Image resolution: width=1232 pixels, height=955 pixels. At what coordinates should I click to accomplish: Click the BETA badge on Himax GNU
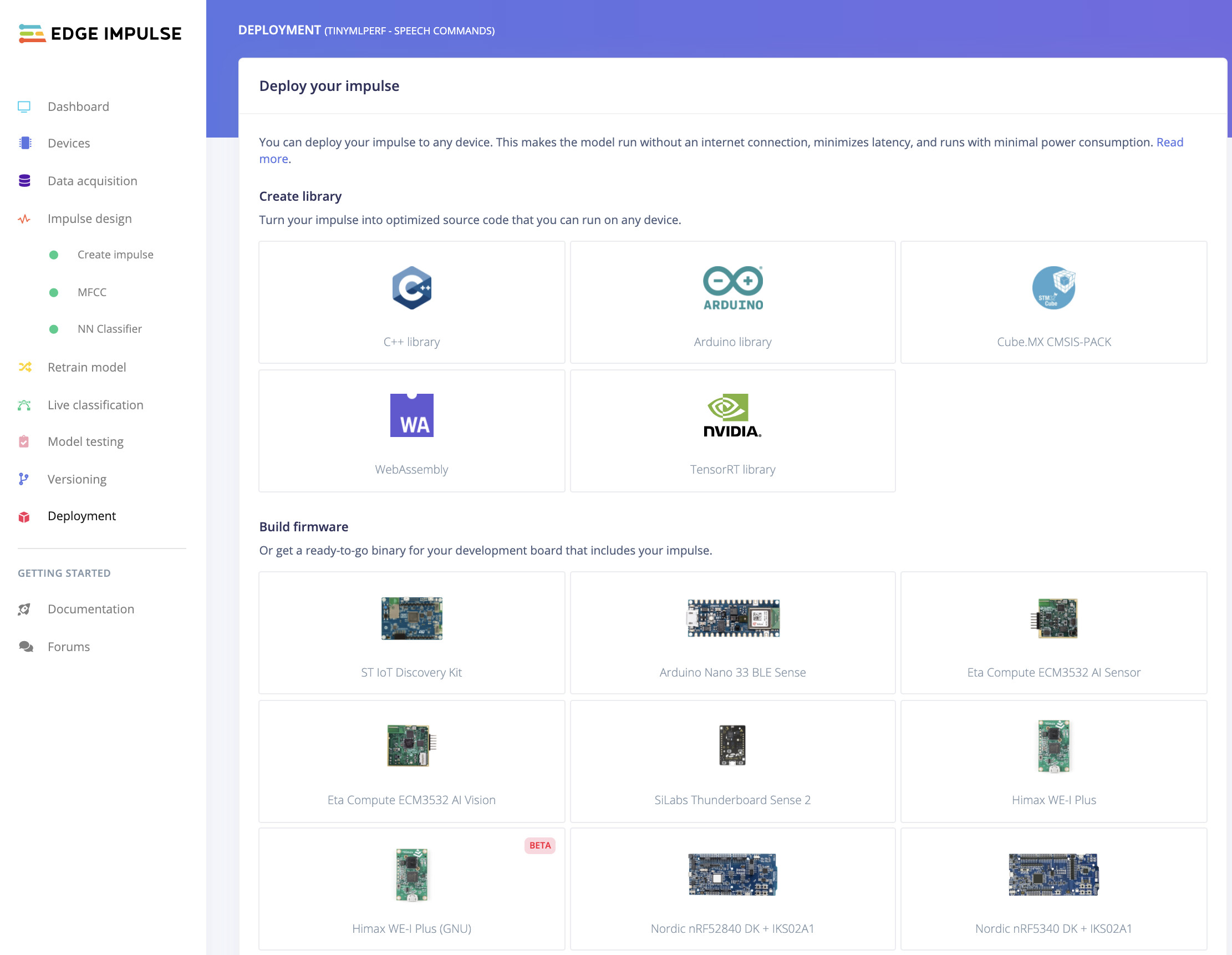click(540, 846)
